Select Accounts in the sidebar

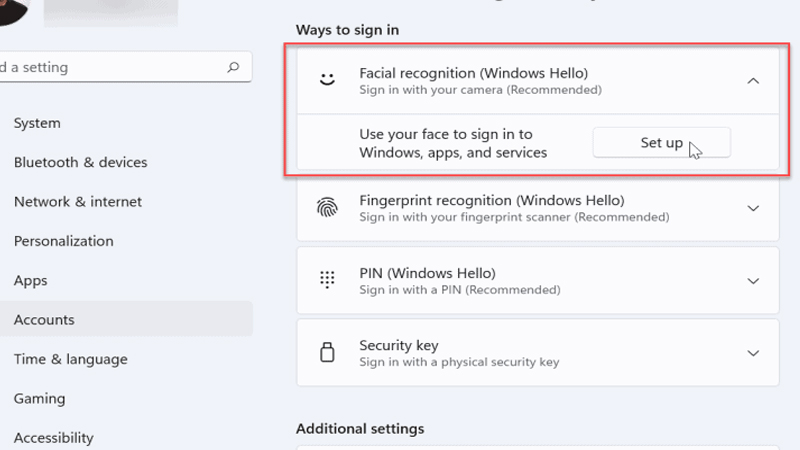(x=44, y=320)
